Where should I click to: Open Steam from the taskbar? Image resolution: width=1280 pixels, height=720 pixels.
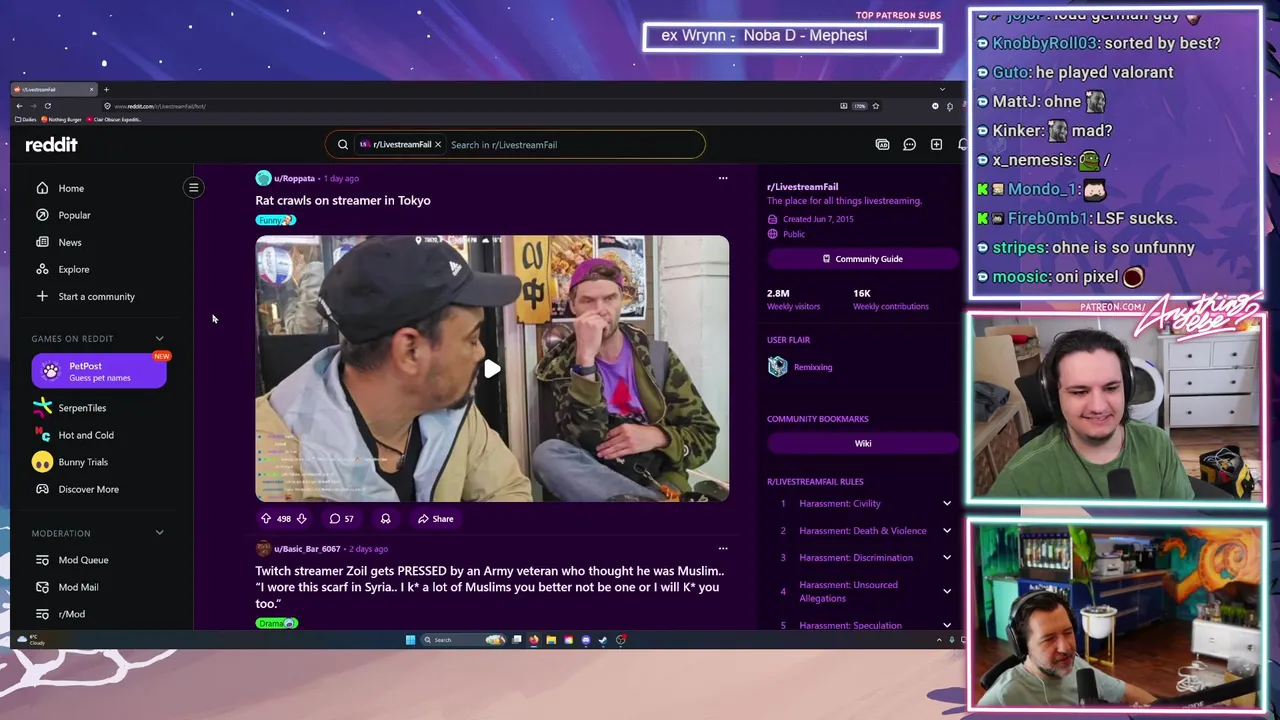coord(602,640)
